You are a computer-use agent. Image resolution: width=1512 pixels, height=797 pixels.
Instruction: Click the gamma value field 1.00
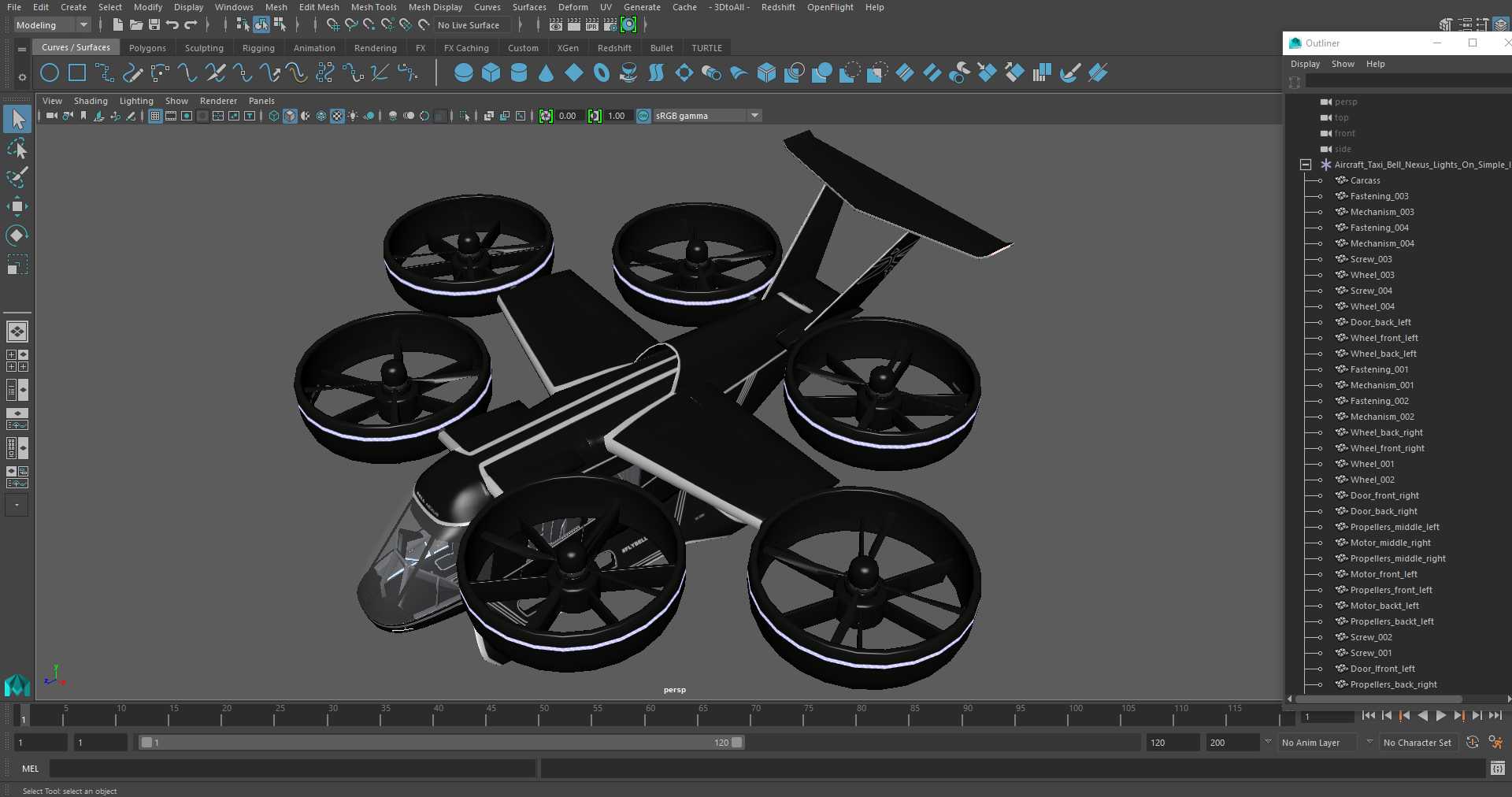(617, 116)
